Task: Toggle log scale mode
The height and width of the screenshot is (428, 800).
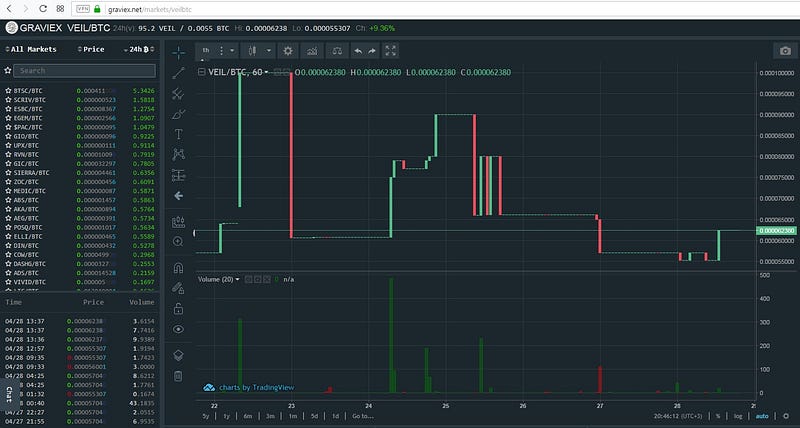Action: (x=738, y=416)
